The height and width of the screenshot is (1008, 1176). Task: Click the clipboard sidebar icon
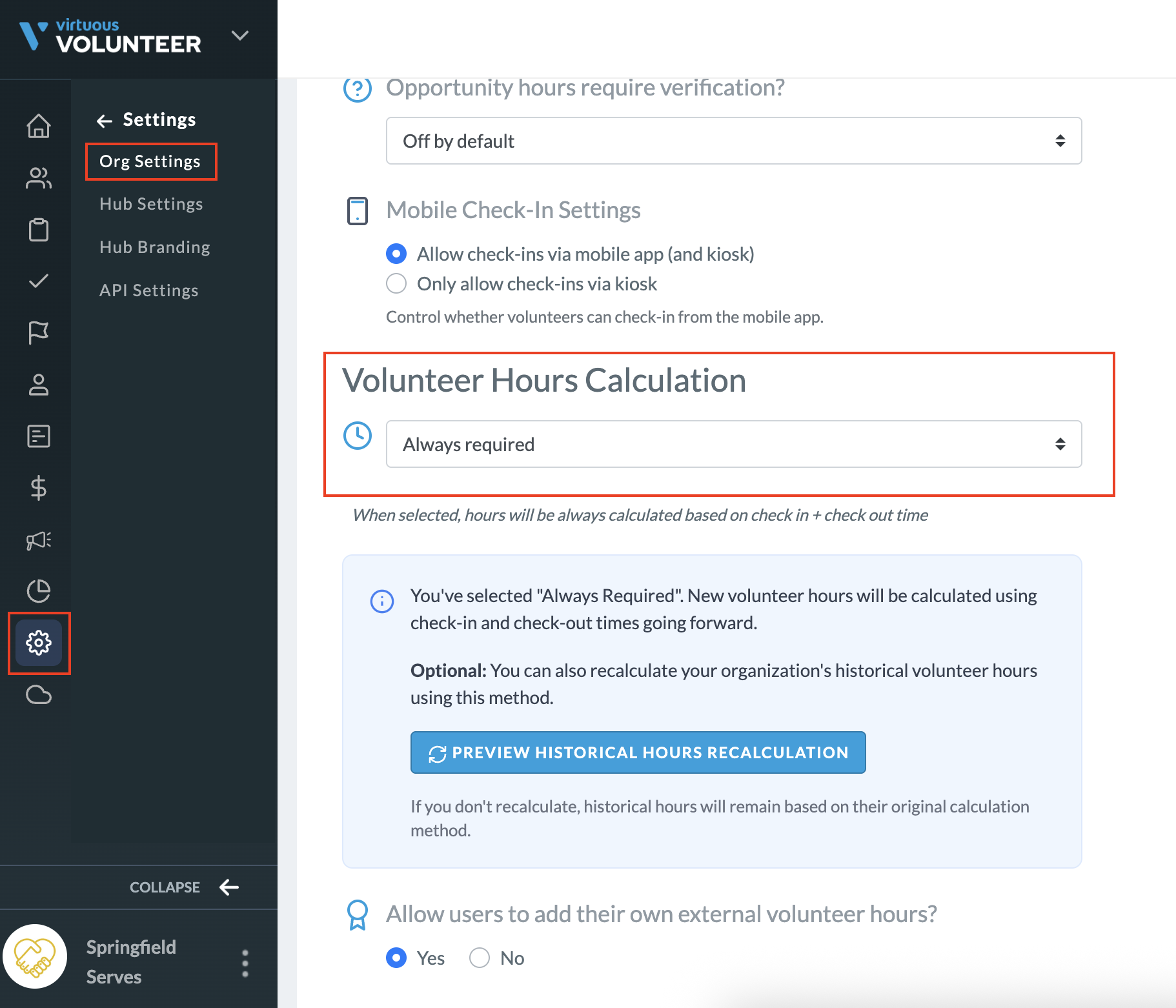coord(39,230)
